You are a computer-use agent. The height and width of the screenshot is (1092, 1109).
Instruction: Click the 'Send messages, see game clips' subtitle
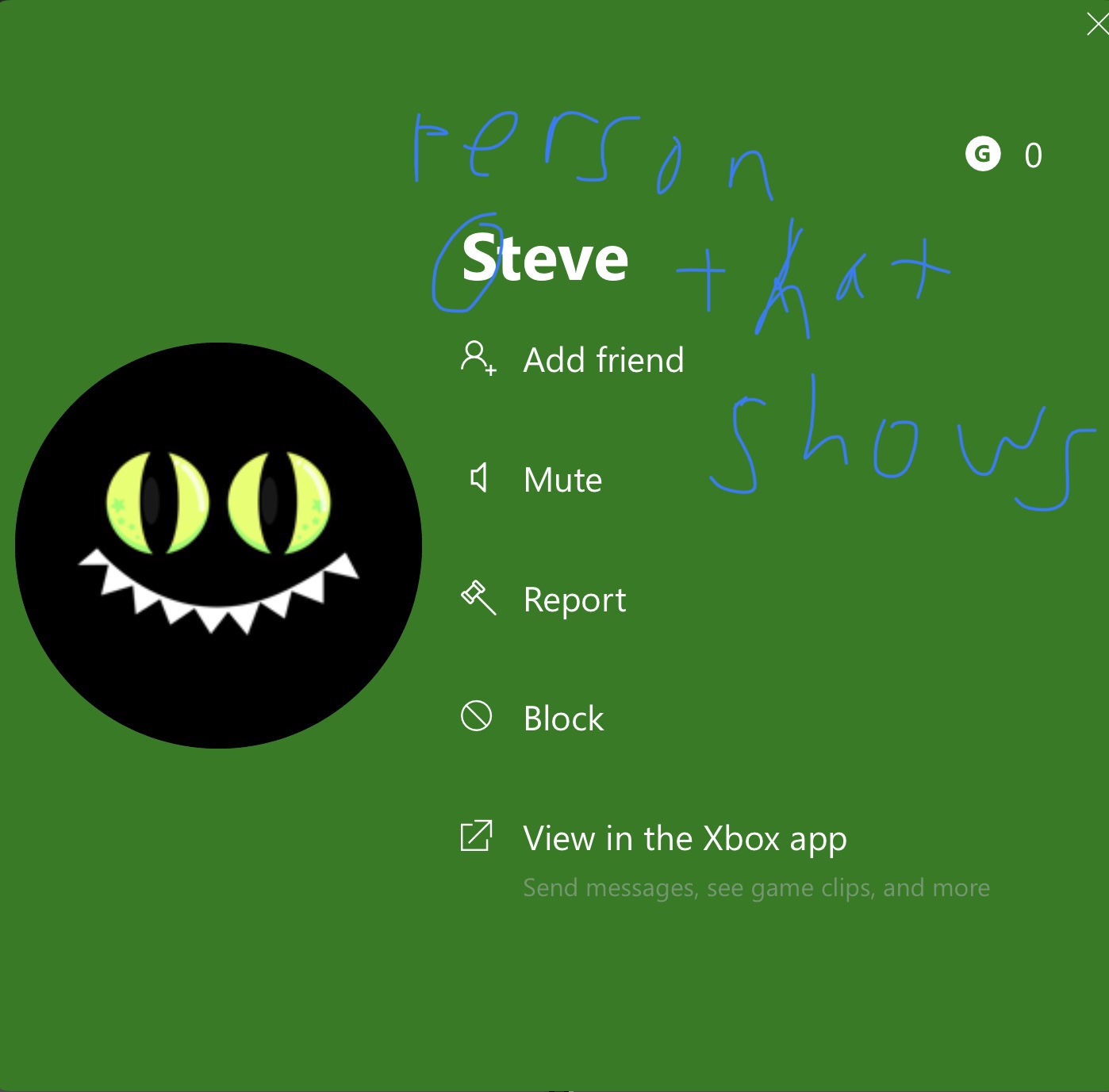click(757, 887)
